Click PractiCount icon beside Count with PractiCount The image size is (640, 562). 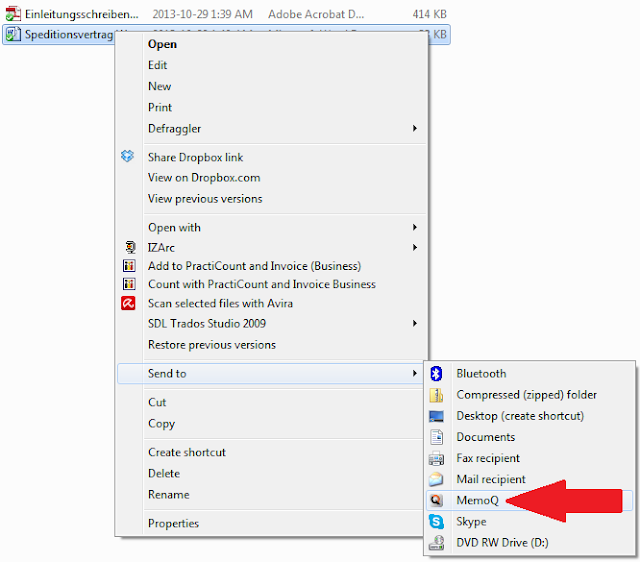coord(129,284)
